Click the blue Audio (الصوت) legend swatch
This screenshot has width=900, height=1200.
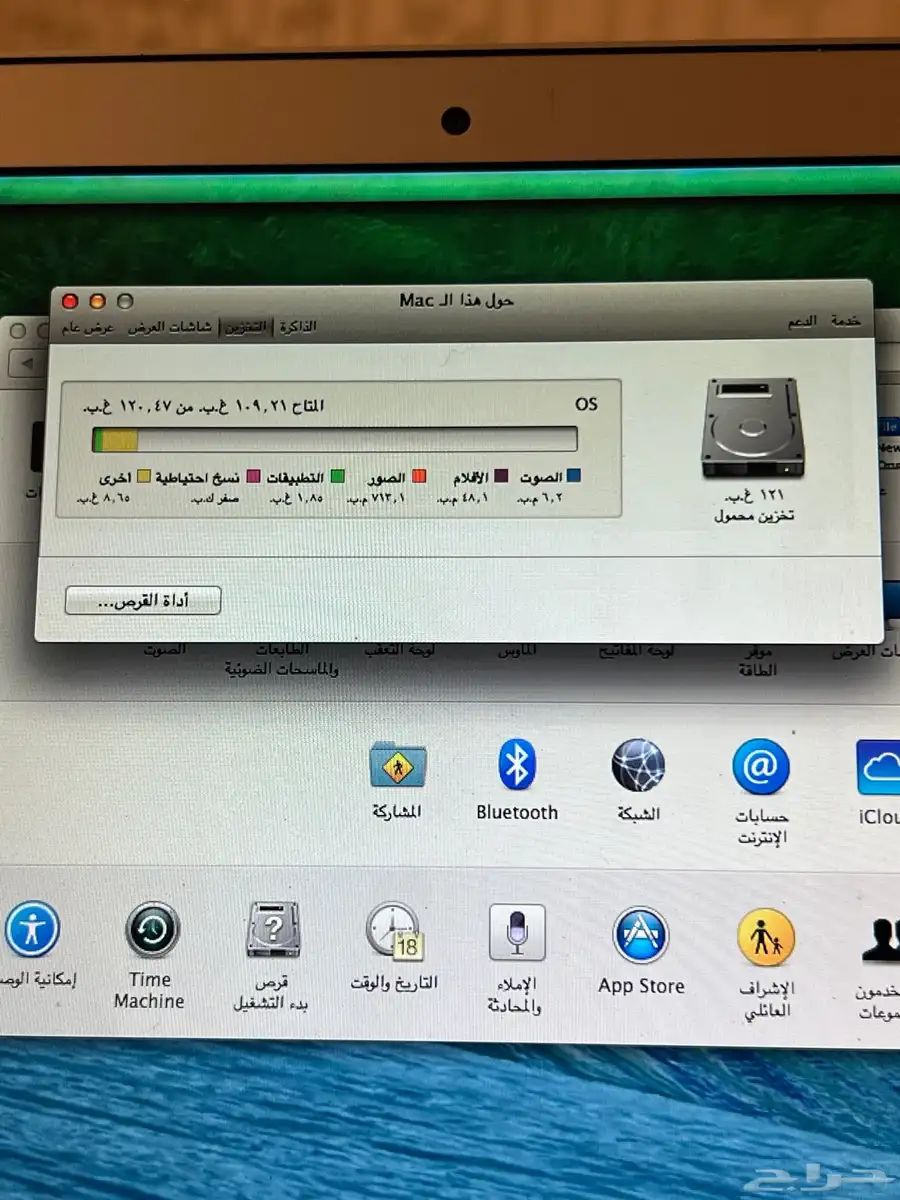574,477
